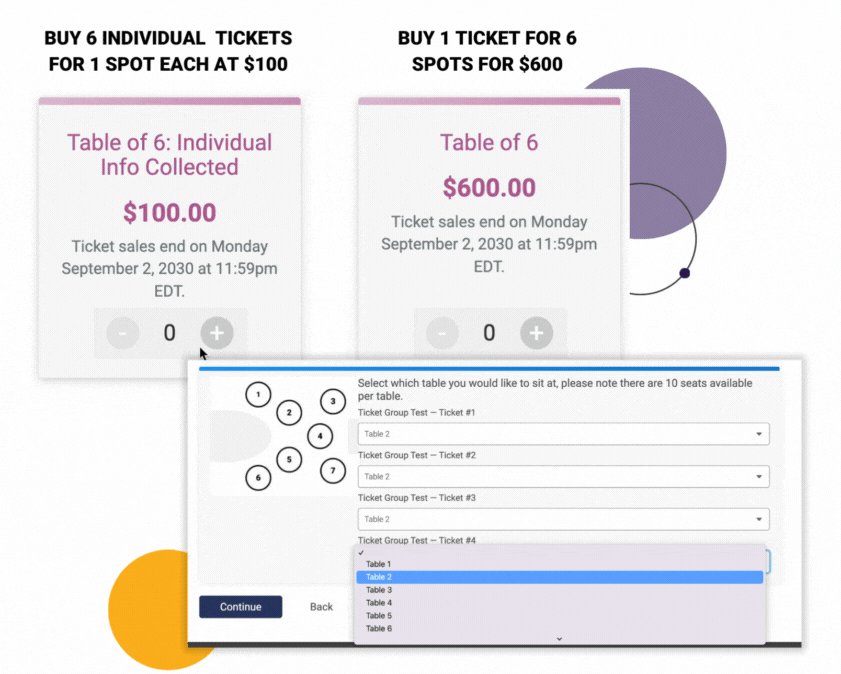The width and height of the screenshot is (841, 674).
Task: Open Ticket #3 table dropdown
Action: tap(564, 519)
